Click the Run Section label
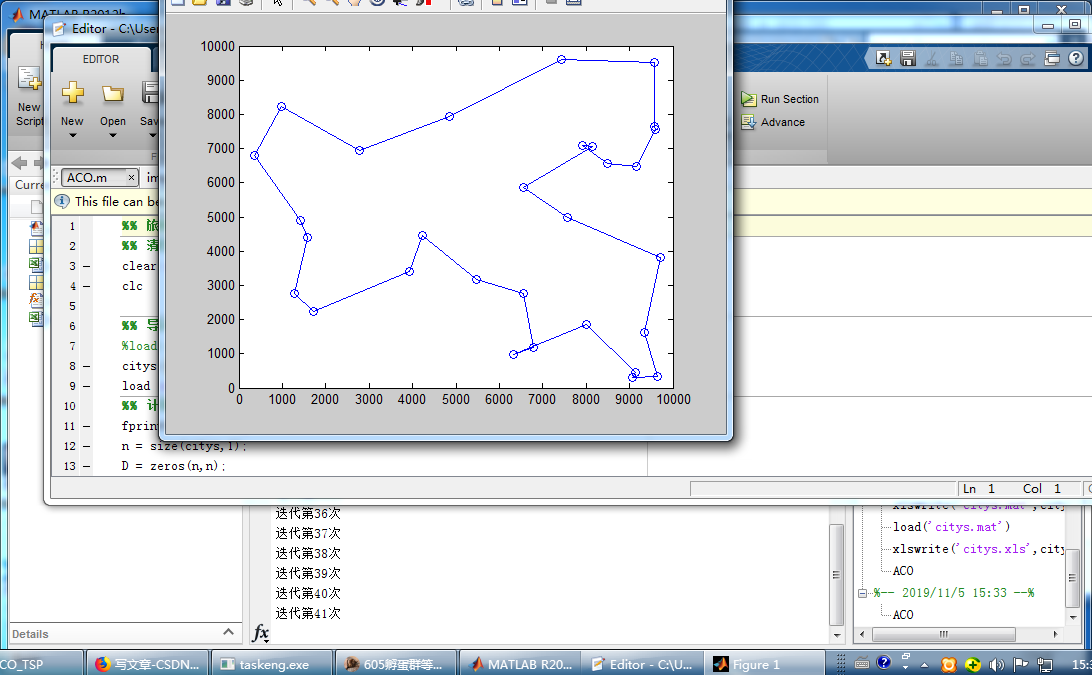Image resolution: width=1092 pixels, height=675 pixels. pos(790,99)
